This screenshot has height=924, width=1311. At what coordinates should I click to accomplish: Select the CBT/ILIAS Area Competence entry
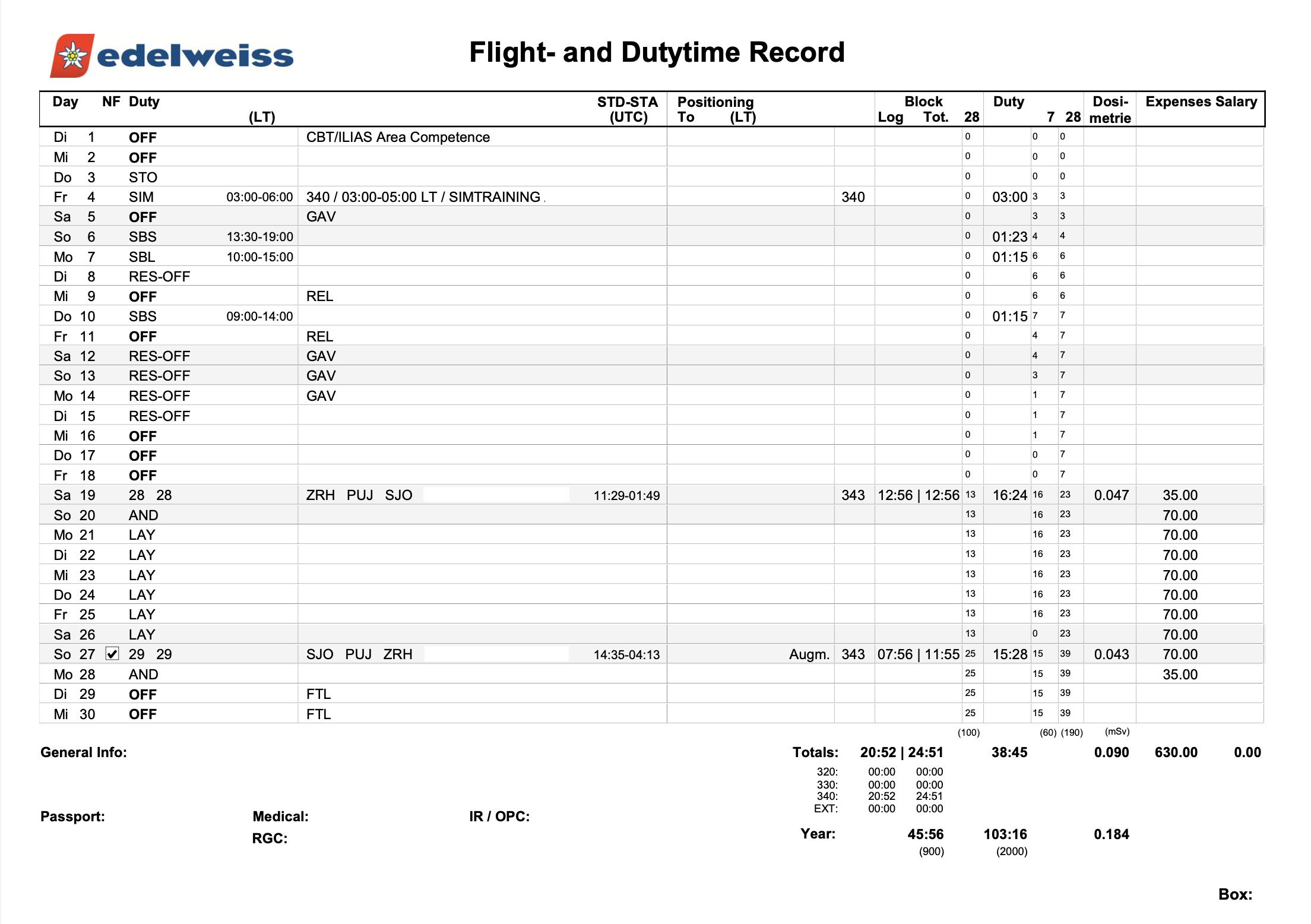398,137
